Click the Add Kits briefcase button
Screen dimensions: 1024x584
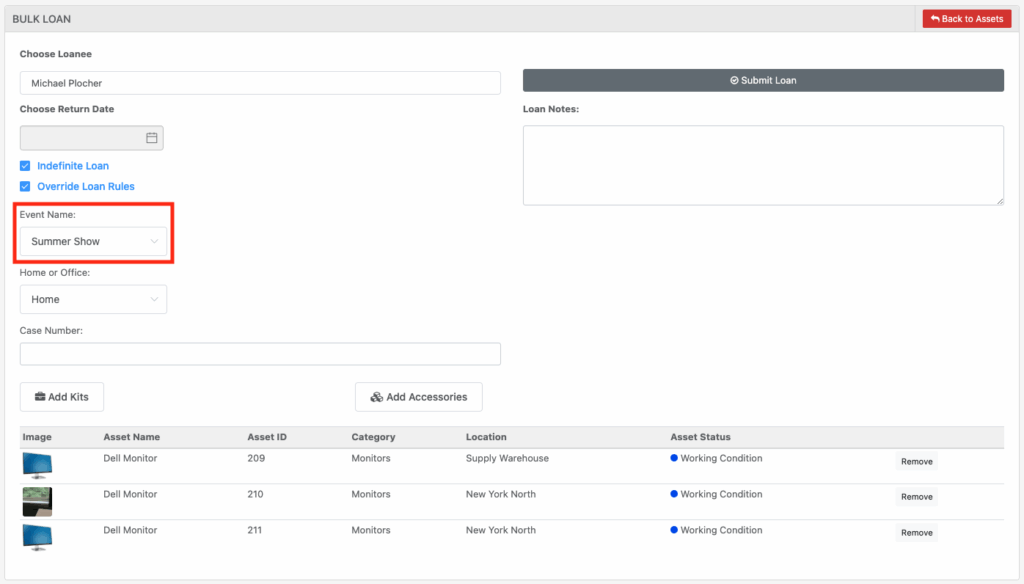pyautogui.click(x=62, y=397)
